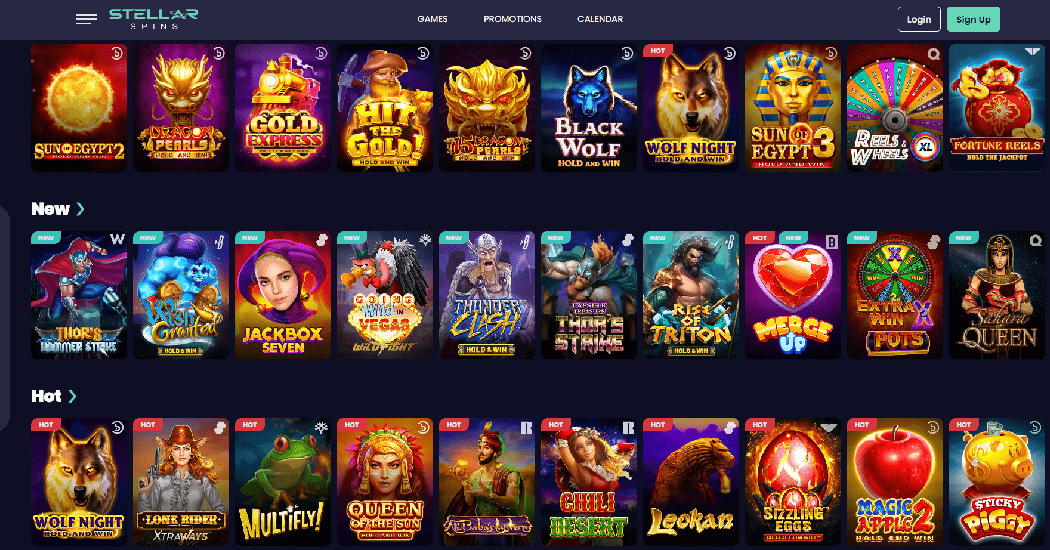Click the Sign Up button
Screen dimensions: 1050x550
click(x=973, y=19)
